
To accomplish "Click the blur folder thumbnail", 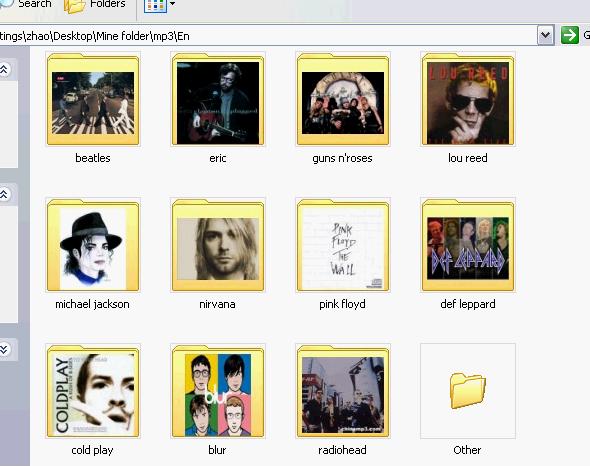I will point(218,391).
